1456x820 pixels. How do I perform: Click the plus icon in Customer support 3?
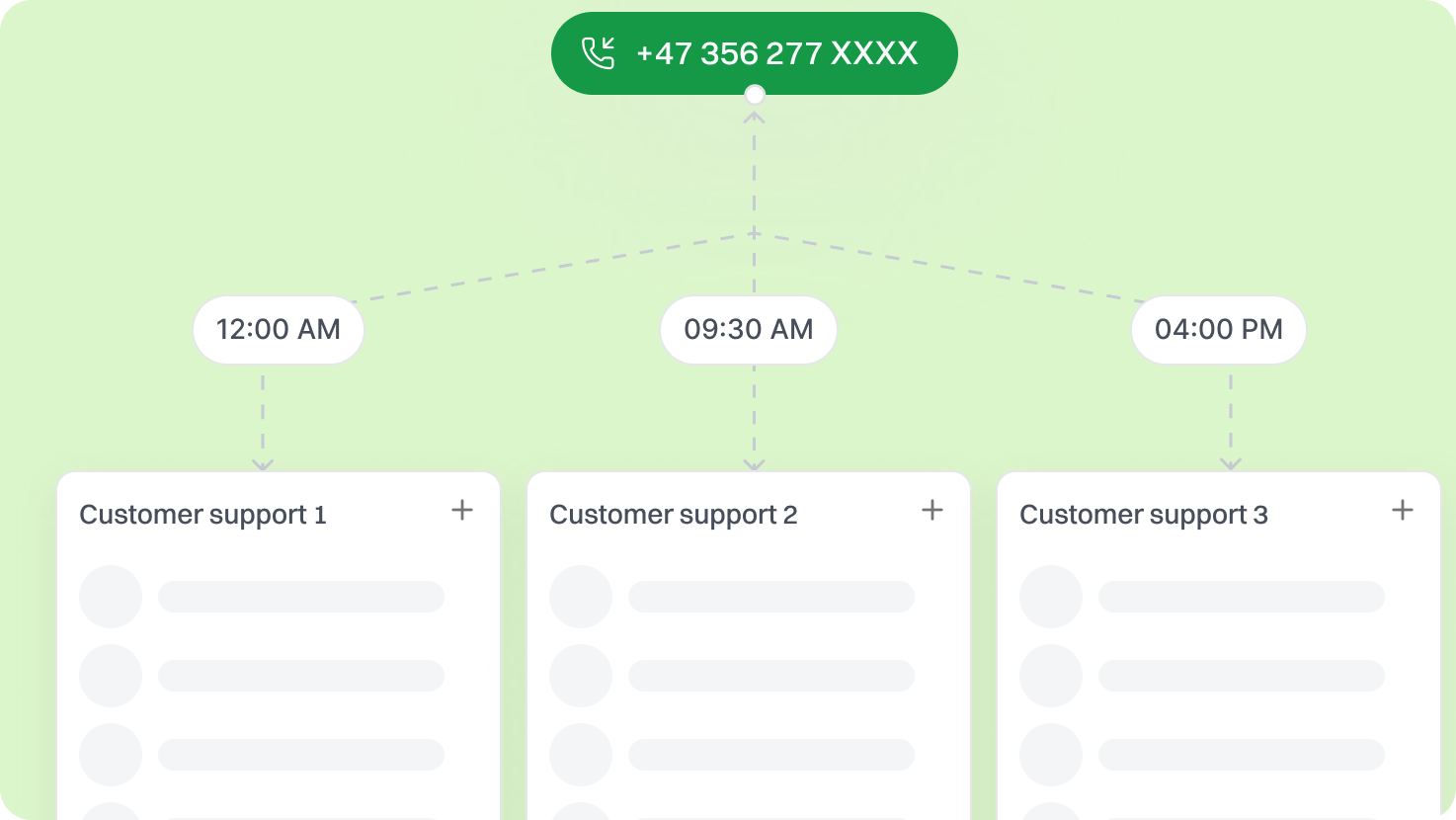tap(1402, 511)
